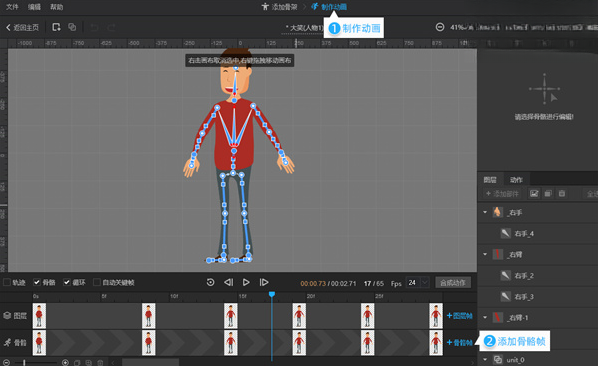Open the 帮助 menu
The image size is (598, 366).
(x=56, y=6)
